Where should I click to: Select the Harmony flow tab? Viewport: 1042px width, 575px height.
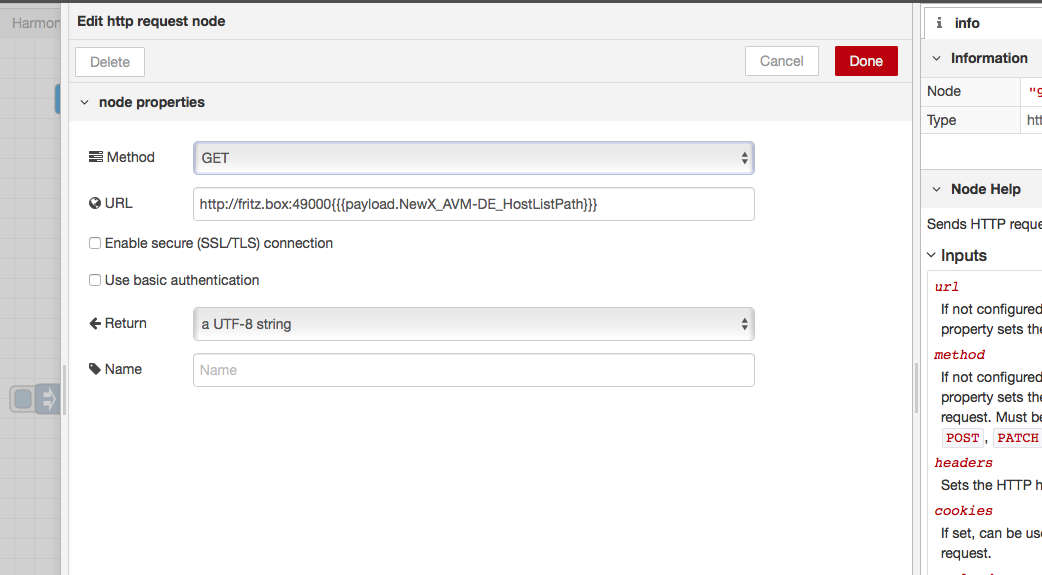(x=35, y=23)
